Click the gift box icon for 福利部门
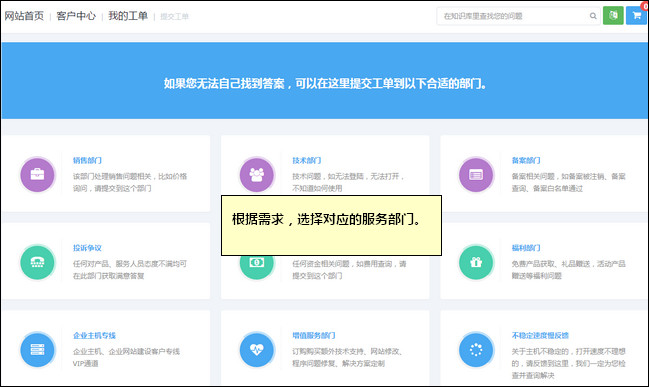 (x=476, y=262)
